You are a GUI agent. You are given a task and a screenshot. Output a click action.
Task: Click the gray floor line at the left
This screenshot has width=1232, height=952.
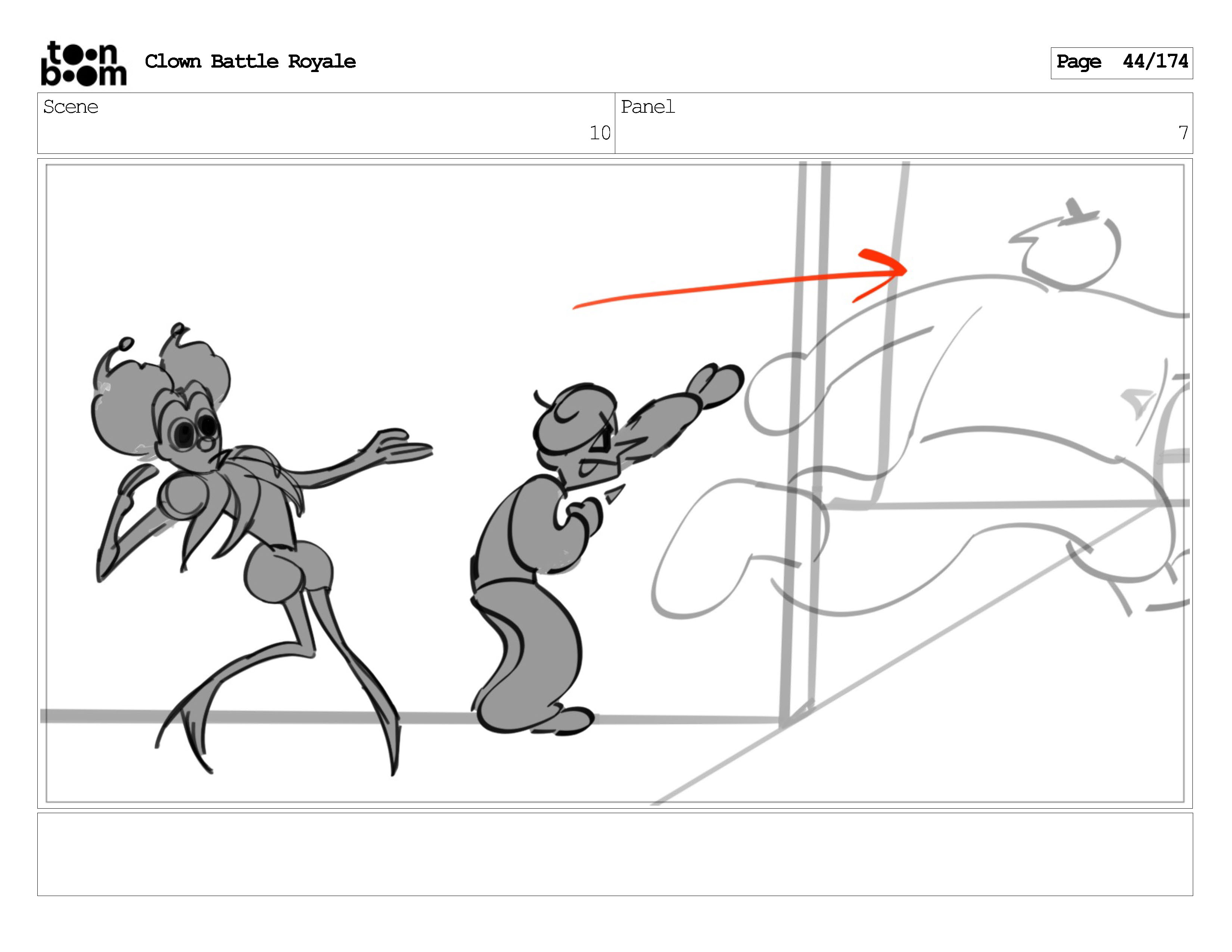[x=96, y=716]
